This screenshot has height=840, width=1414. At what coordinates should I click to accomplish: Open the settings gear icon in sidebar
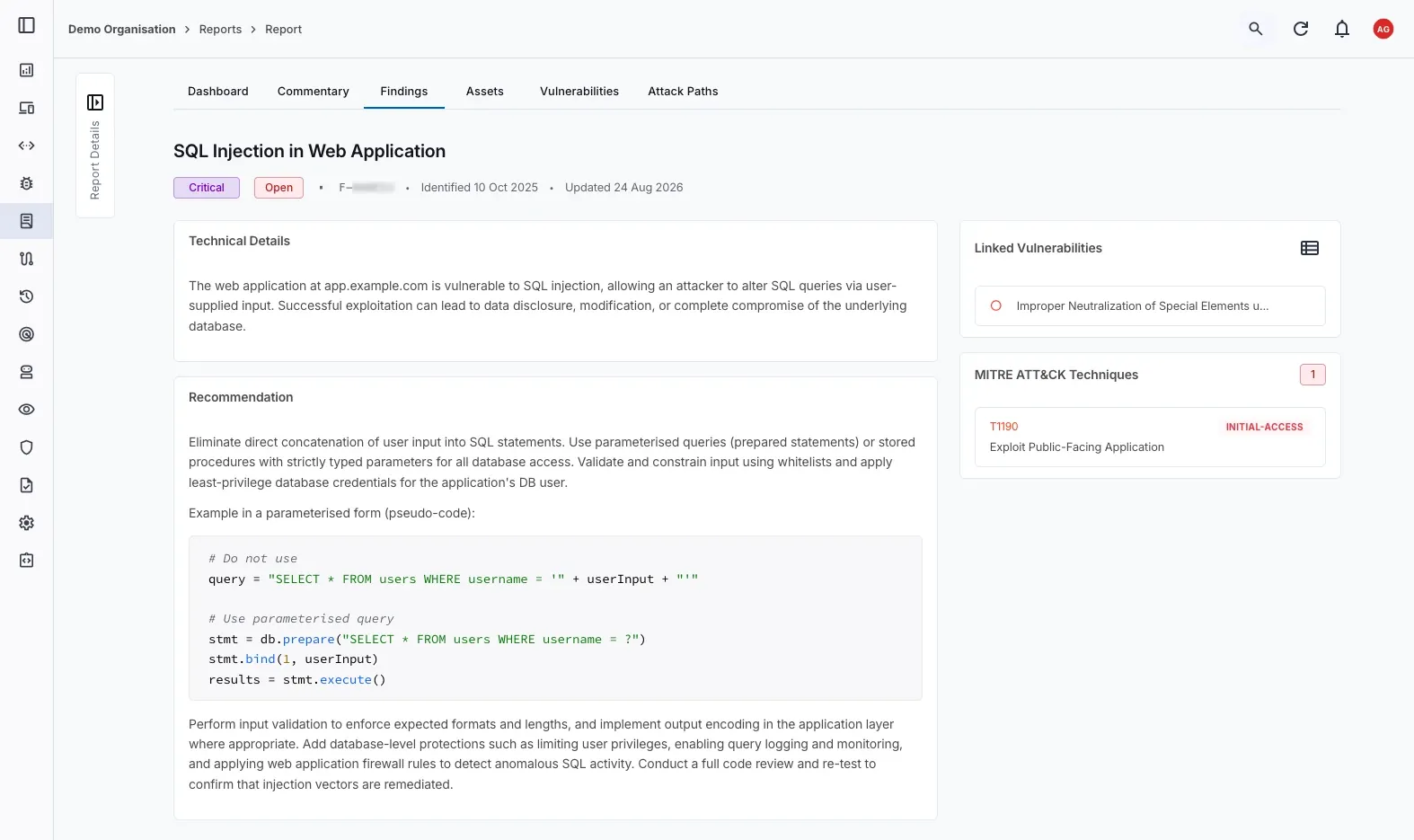27,523
